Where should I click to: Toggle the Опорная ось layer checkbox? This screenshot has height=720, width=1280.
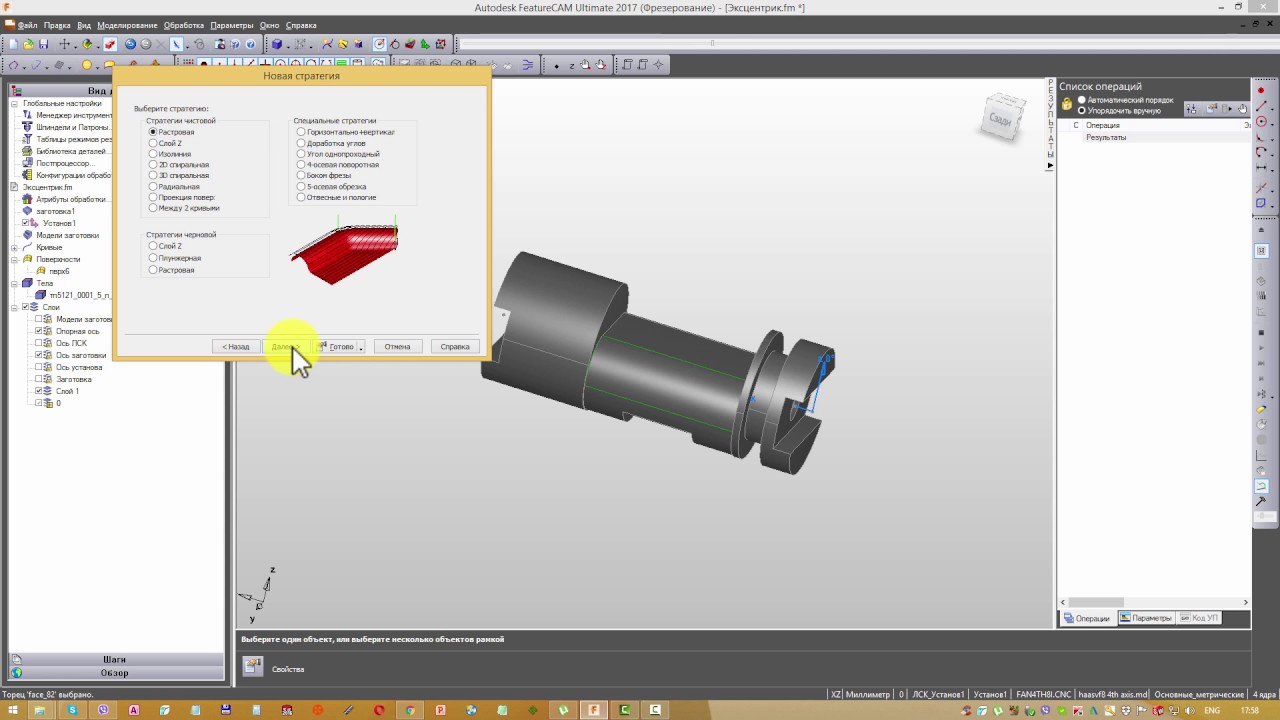point(39,331)
